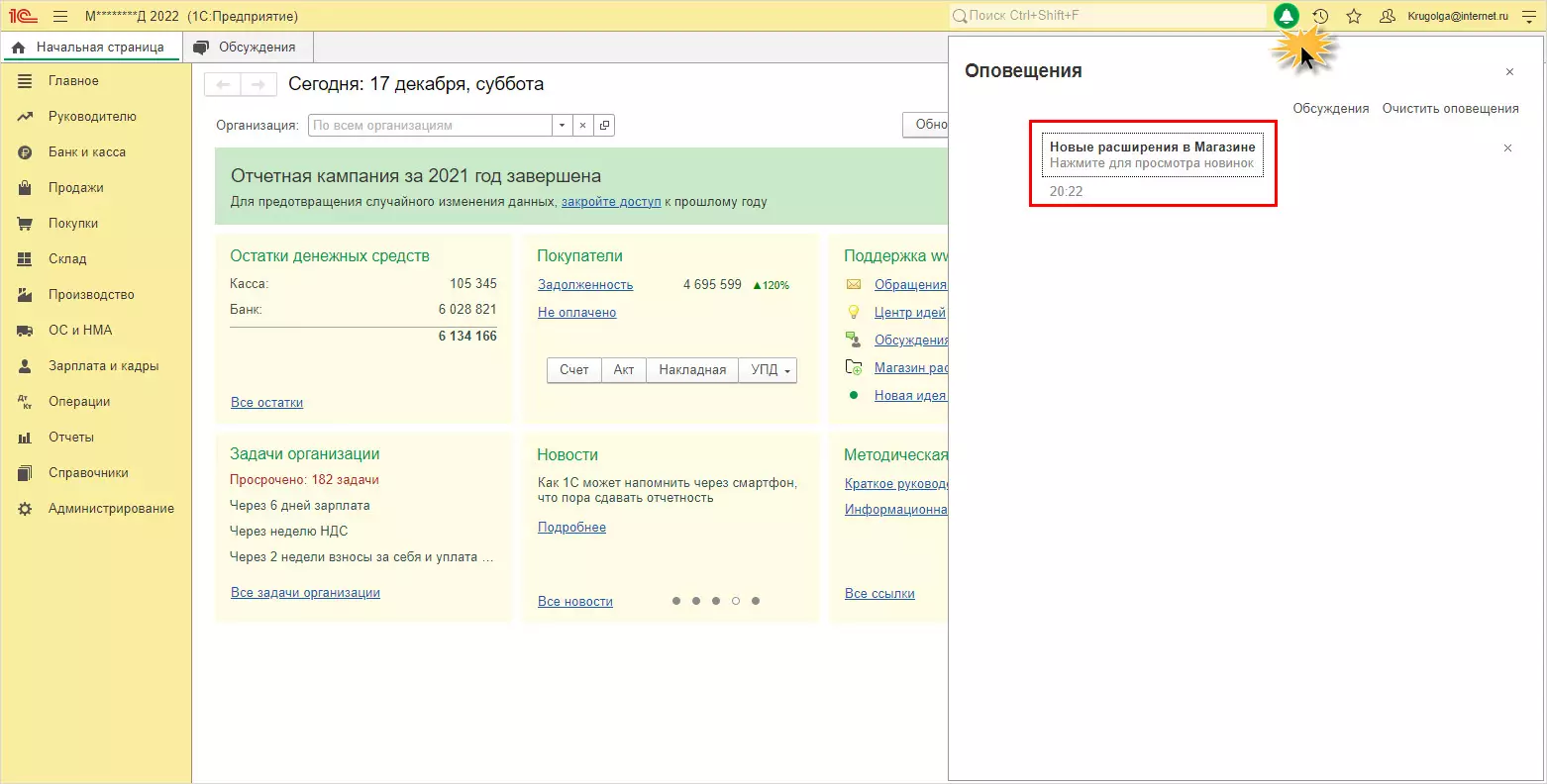Click the users icon beside the email
This screenshot has height=784, width=1547.
coord(1388,16)
